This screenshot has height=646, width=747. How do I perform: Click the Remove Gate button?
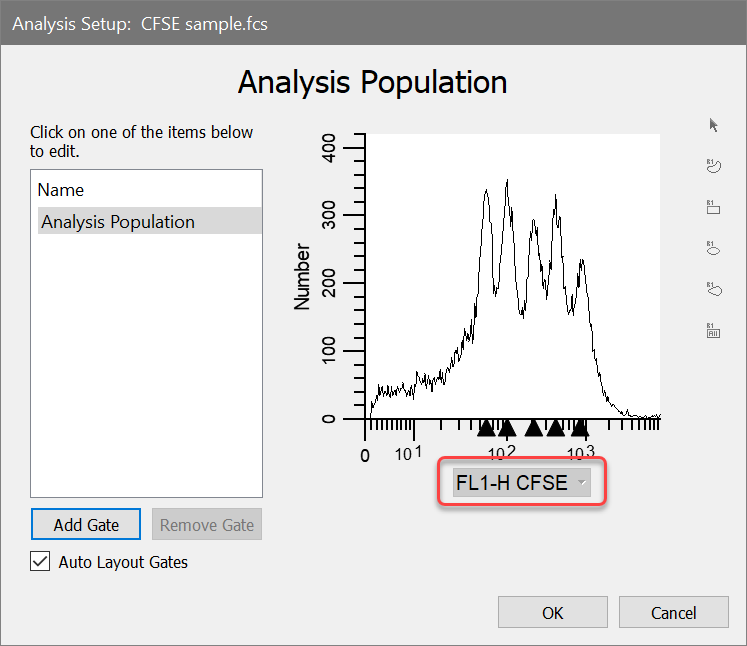click(x=207, y=524)
